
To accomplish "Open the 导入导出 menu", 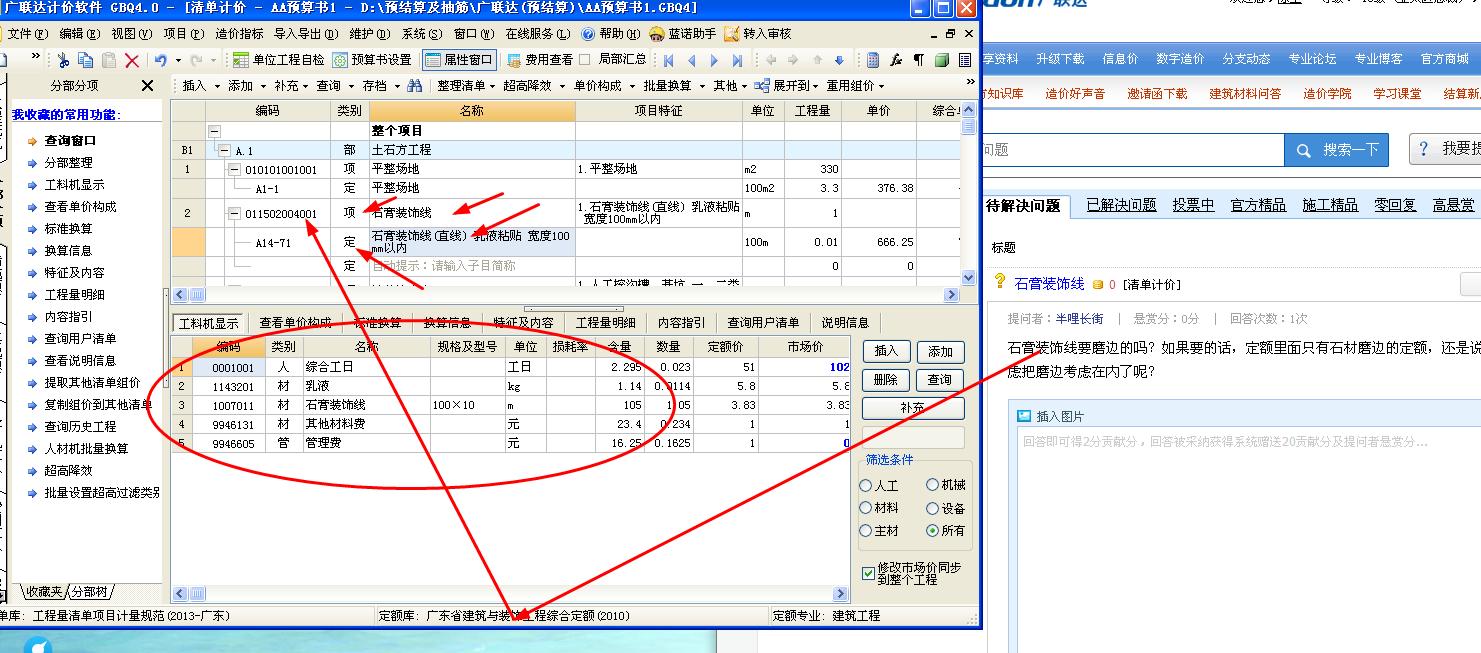I will (306, 33).
